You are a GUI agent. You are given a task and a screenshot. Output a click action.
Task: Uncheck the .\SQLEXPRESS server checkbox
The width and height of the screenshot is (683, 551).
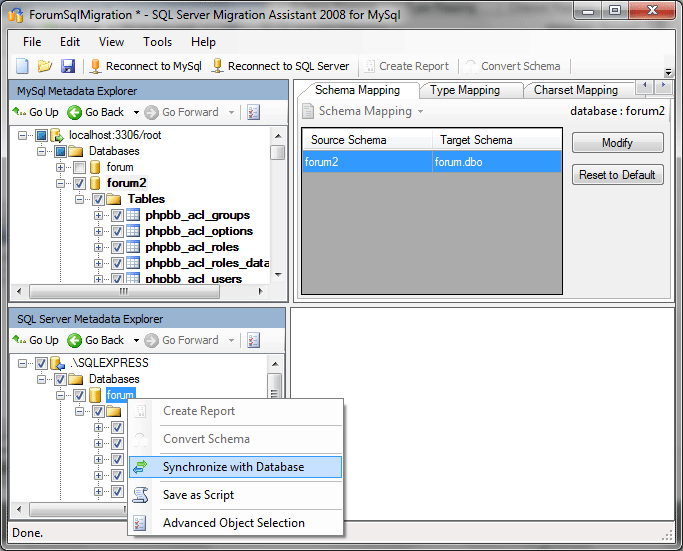point(41,363)
